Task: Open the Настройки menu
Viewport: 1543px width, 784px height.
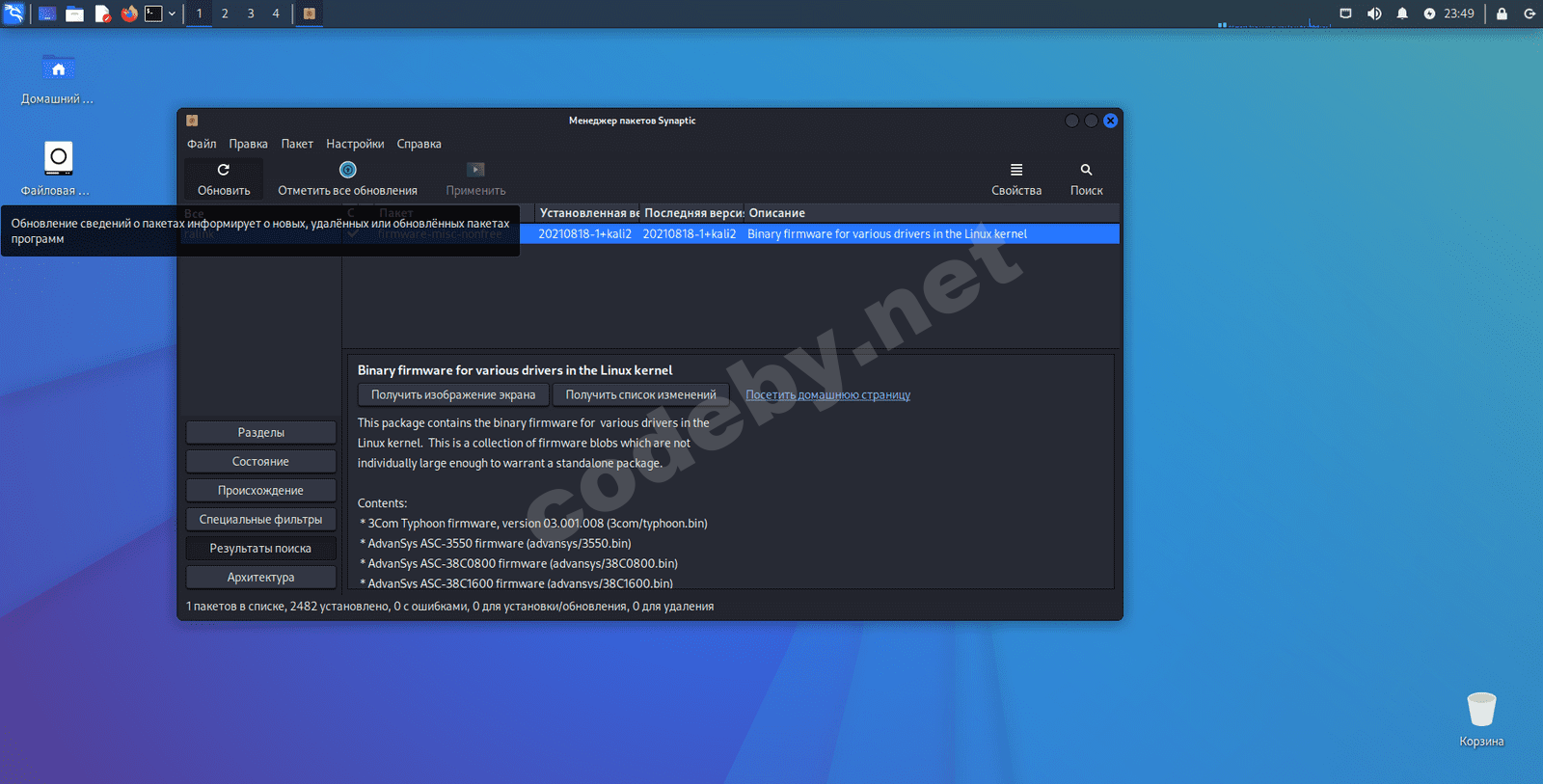Action: (x=355, y=144)
